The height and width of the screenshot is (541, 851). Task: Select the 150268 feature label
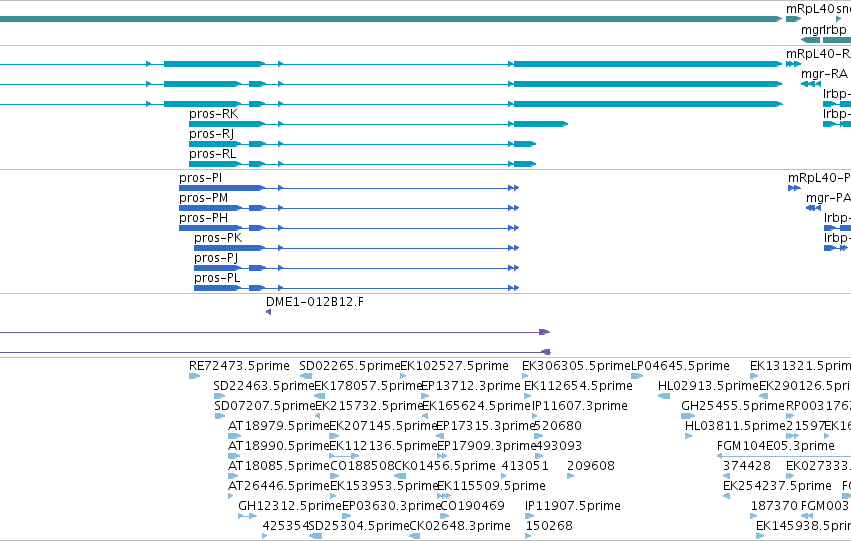pyautogui.click(x=549, y=527)
